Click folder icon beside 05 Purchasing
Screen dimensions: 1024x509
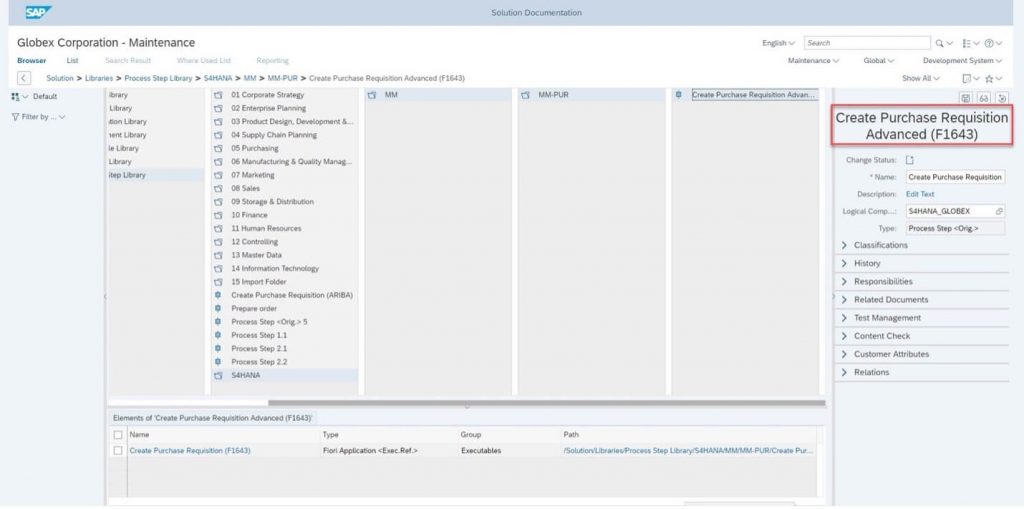(218, 148)
